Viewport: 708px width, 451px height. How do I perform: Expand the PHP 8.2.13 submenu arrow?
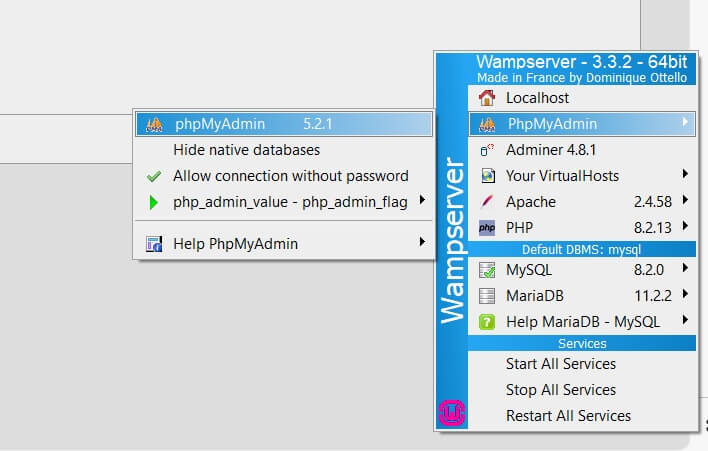coord(685,225)
